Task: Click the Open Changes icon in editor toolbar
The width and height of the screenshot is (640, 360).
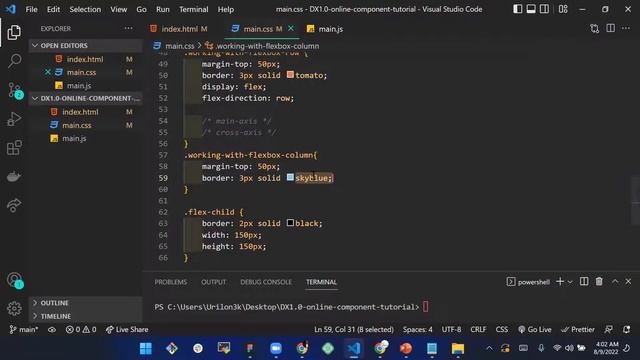Action: [x=595, y=29]
